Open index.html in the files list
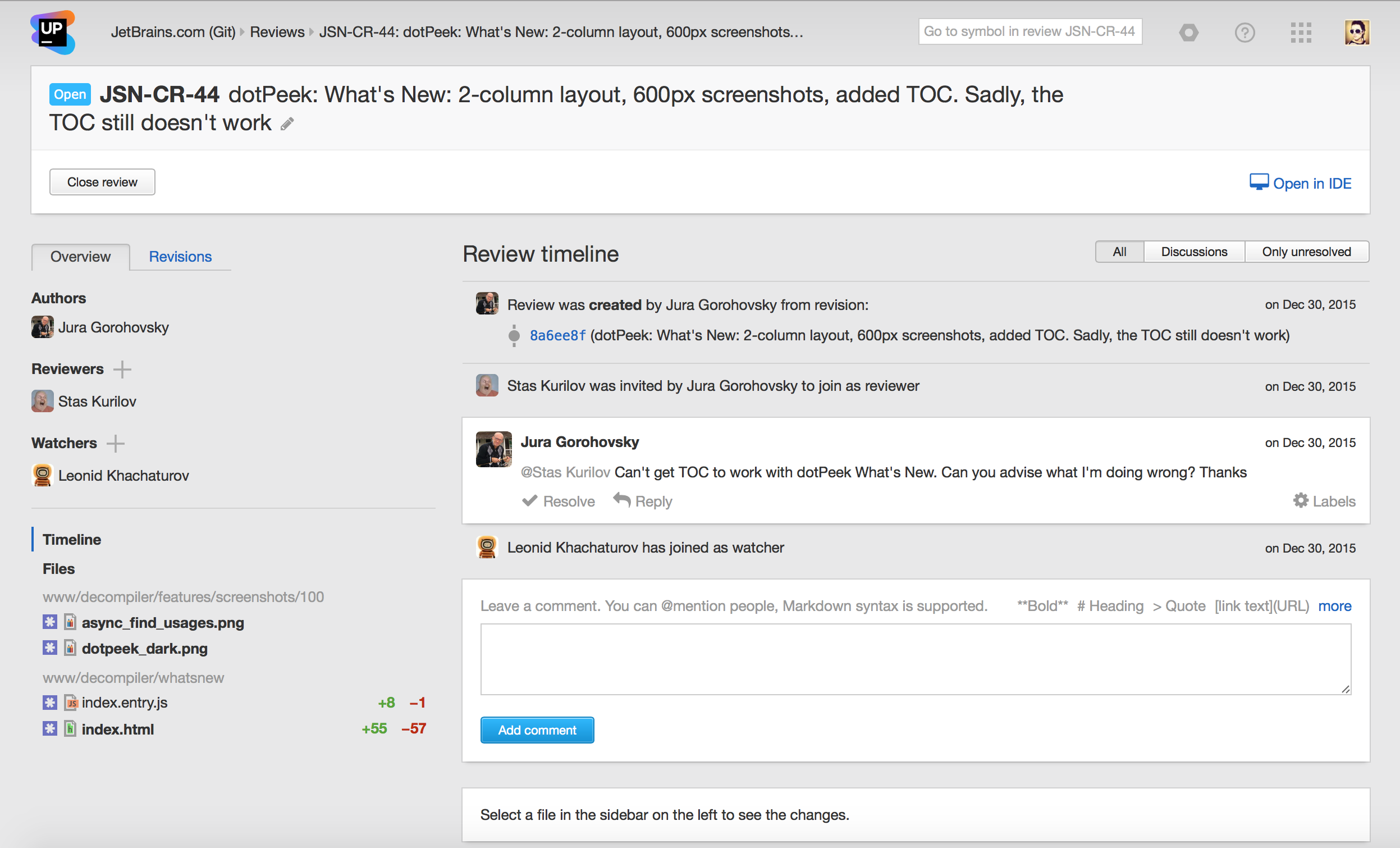Image resolution: width=1400 pixels, height=848 pixels. [x=118, y=729]
